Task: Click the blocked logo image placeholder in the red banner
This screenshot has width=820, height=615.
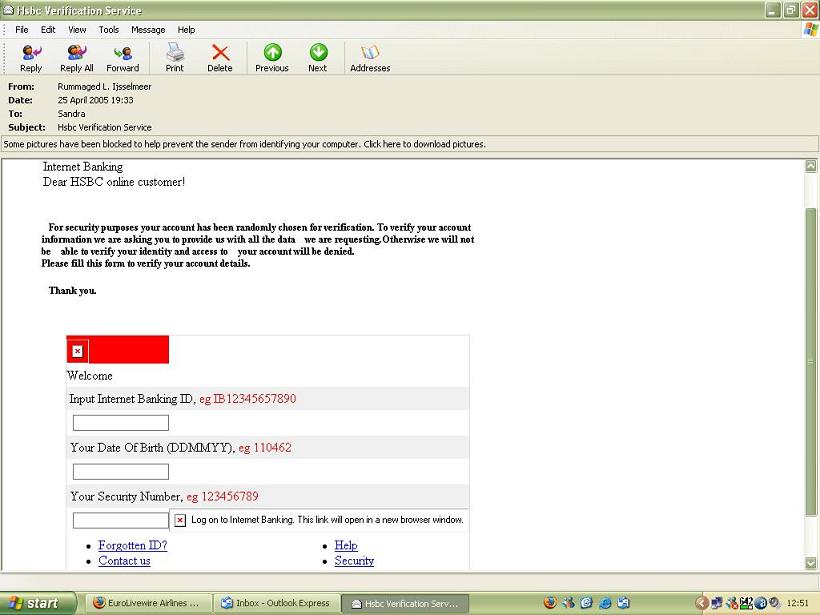Action: (77, 351)
